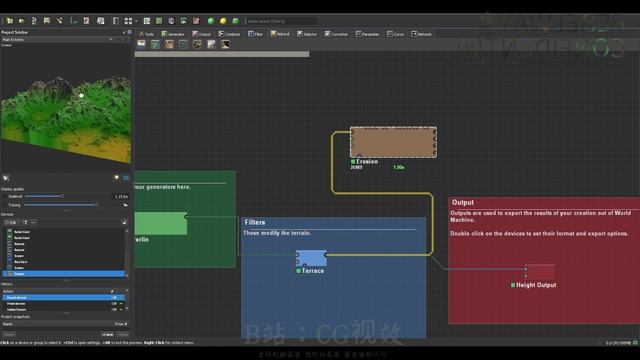
Task: Open the Generator device tab
Action: coord(173,34)
